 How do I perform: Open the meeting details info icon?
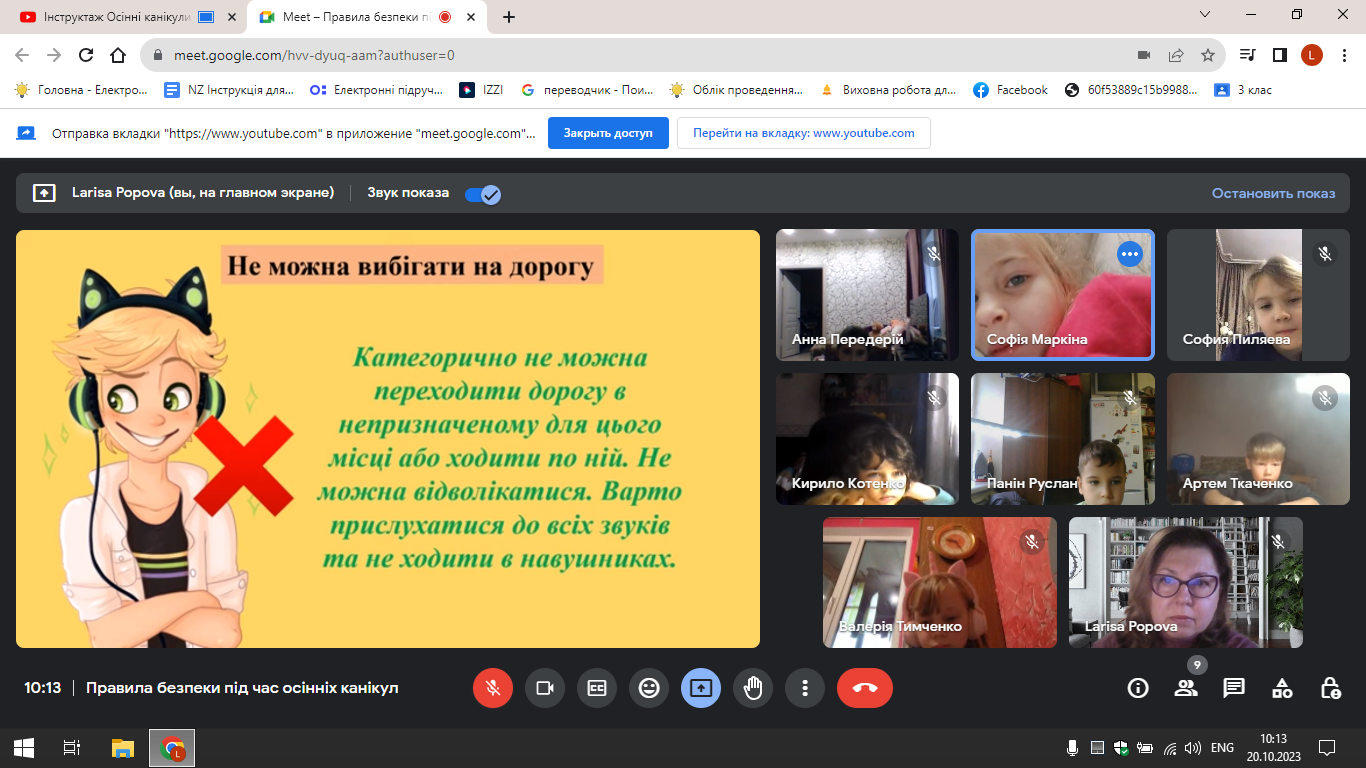point(1138,688)
